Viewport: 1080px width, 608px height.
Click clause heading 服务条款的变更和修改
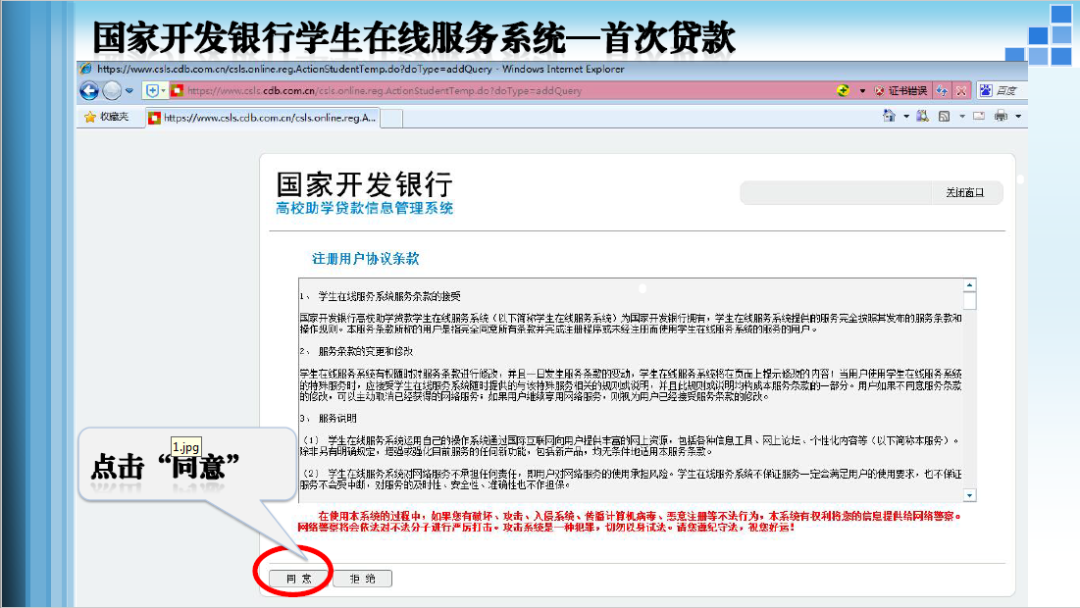[x=366, y=351]
